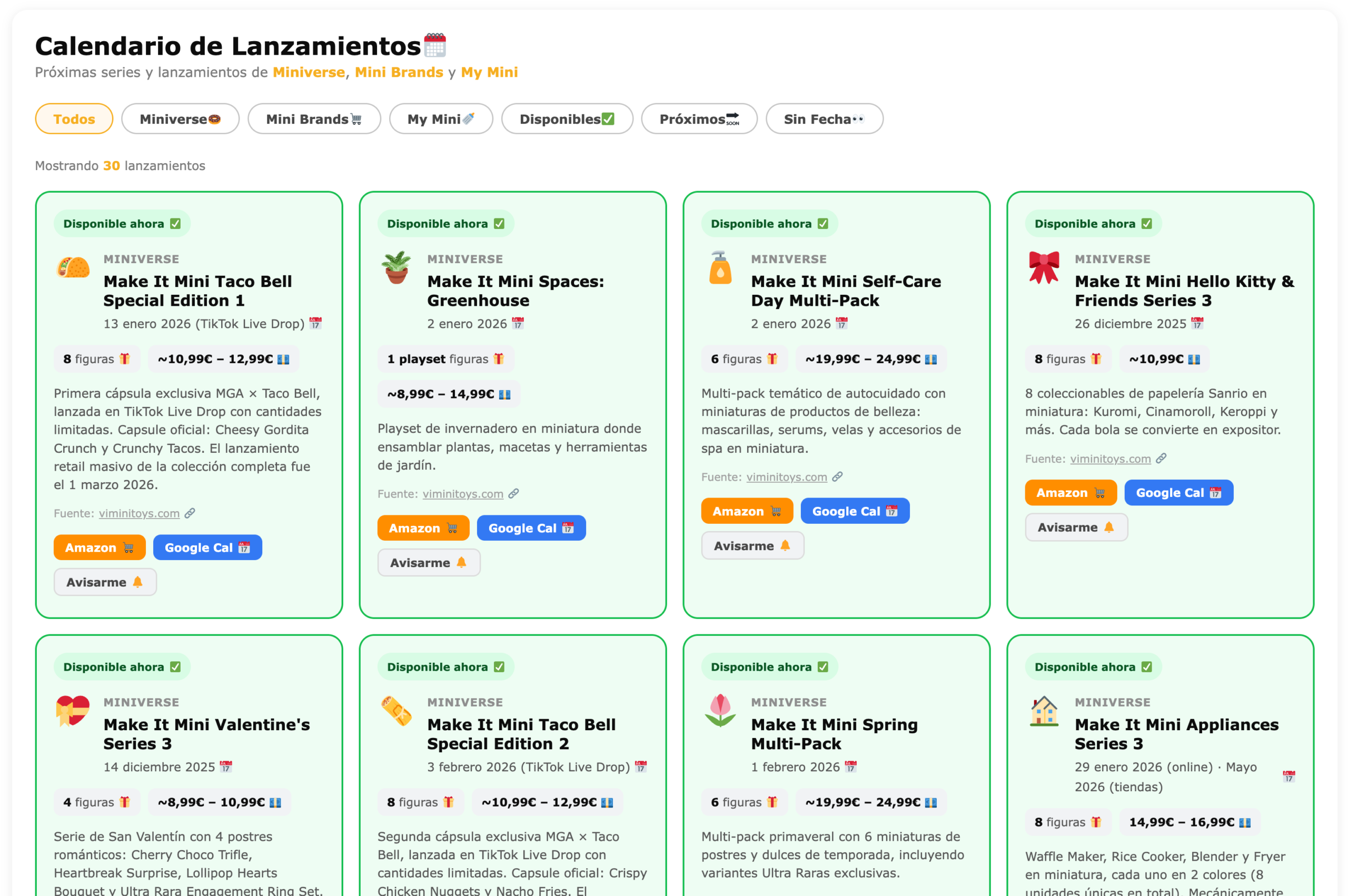Add Taco Bell Special Edition 1 to Google Cal

point(207,547)
